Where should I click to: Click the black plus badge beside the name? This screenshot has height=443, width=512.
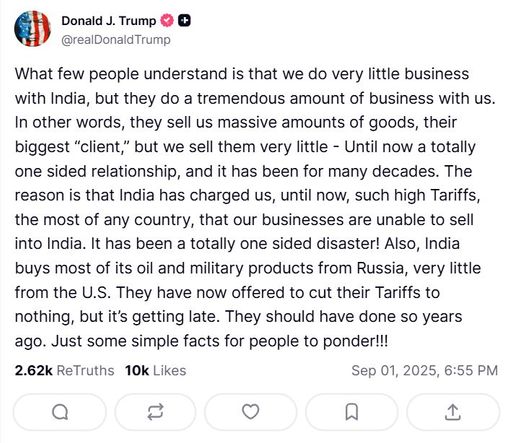click(x=184, y=21)
